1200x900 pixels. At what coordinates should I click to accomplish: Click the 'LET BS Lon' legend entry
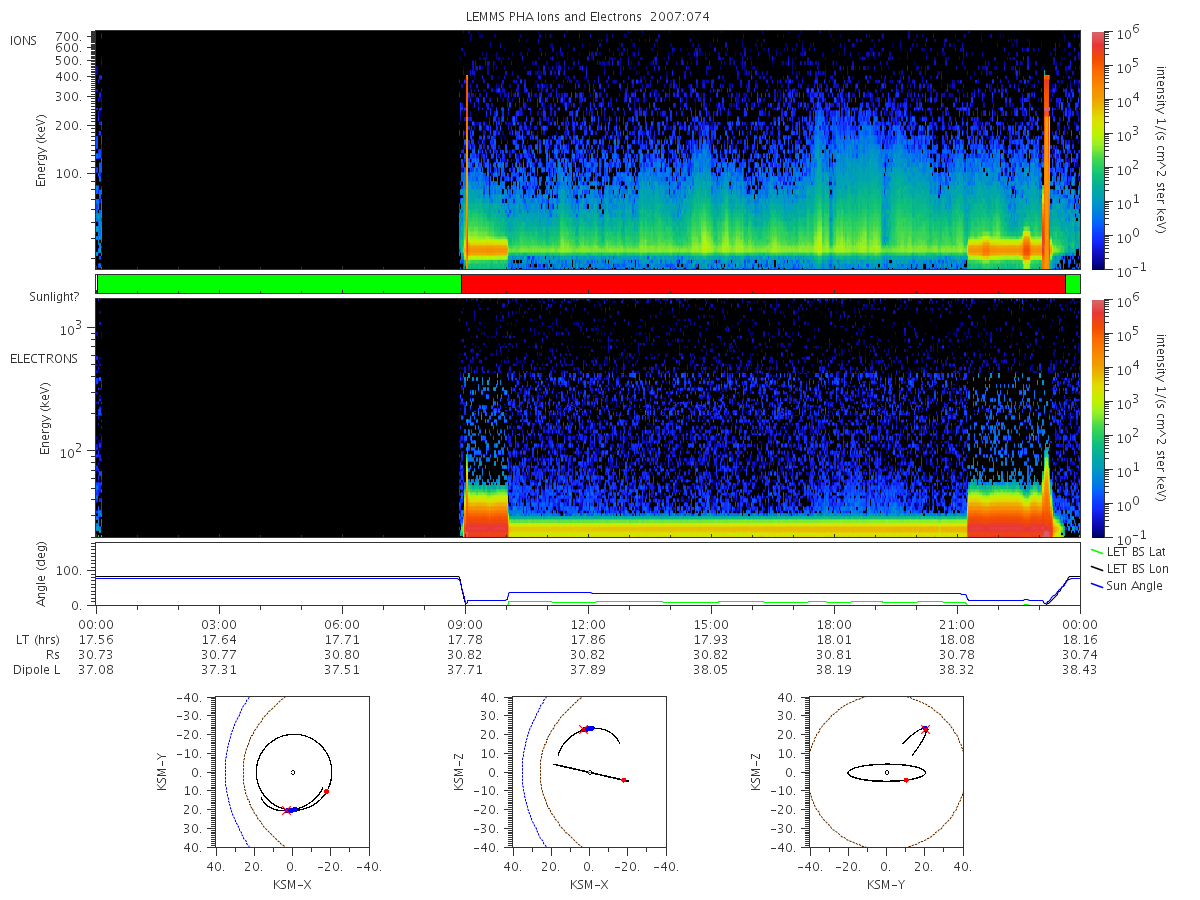click(x=1128, y=568)
